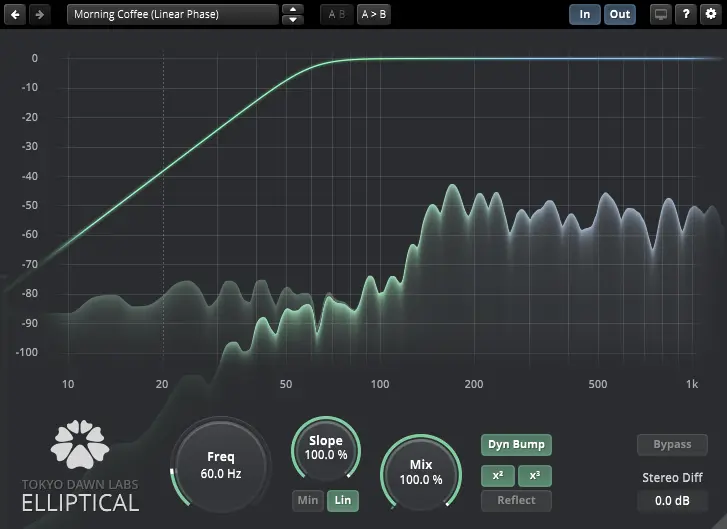
Task: Click the Slope 100.0 % knob
Action: 326,448
